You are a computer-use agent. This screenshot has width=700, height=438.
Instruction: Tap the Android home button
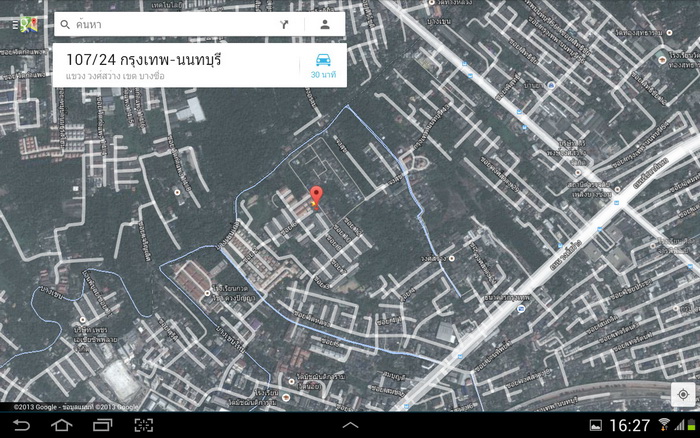pyautogui.click(x=62, y=425)
